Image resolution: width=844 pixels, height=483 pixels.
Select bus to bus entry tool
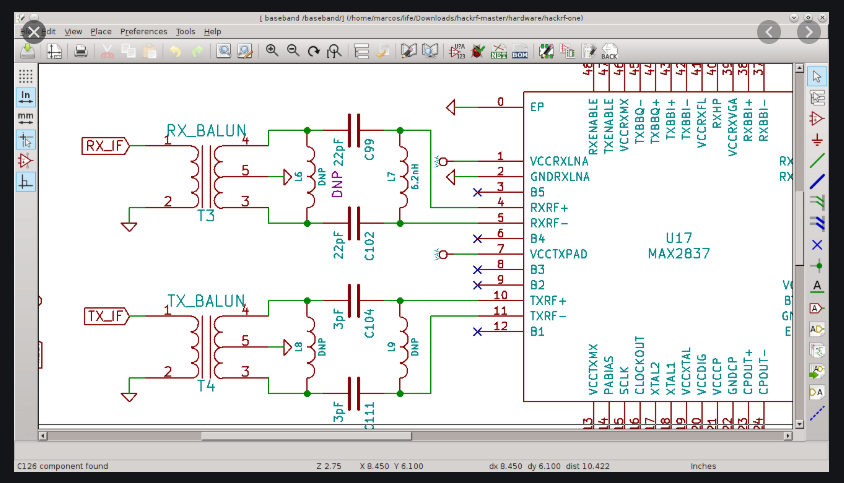point(817,223)
